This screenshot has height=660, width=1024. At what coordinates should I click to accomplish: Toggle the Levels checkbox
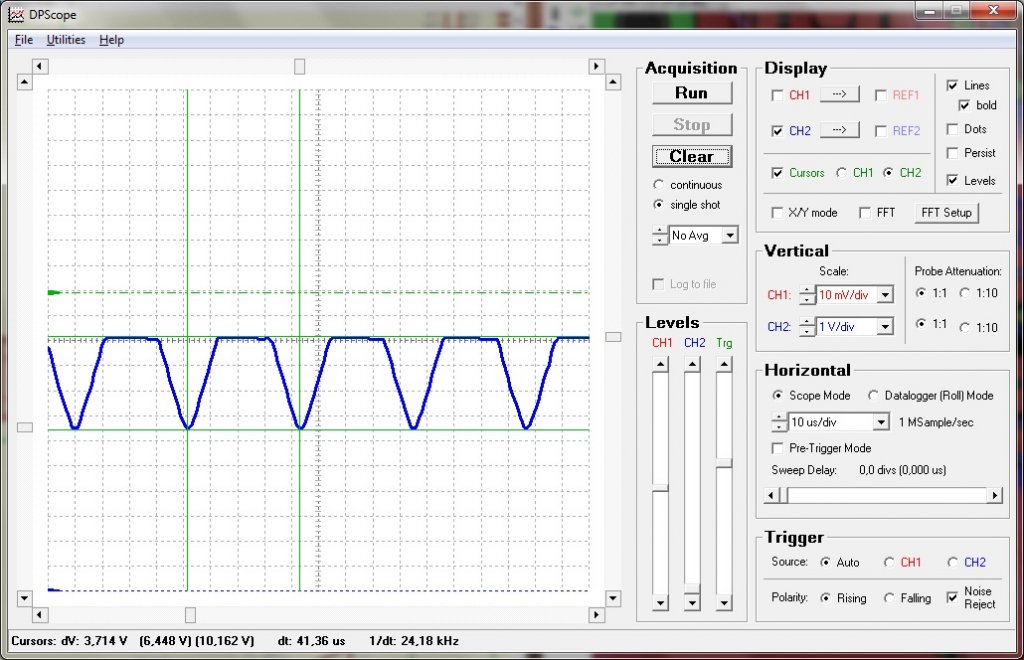952,180
